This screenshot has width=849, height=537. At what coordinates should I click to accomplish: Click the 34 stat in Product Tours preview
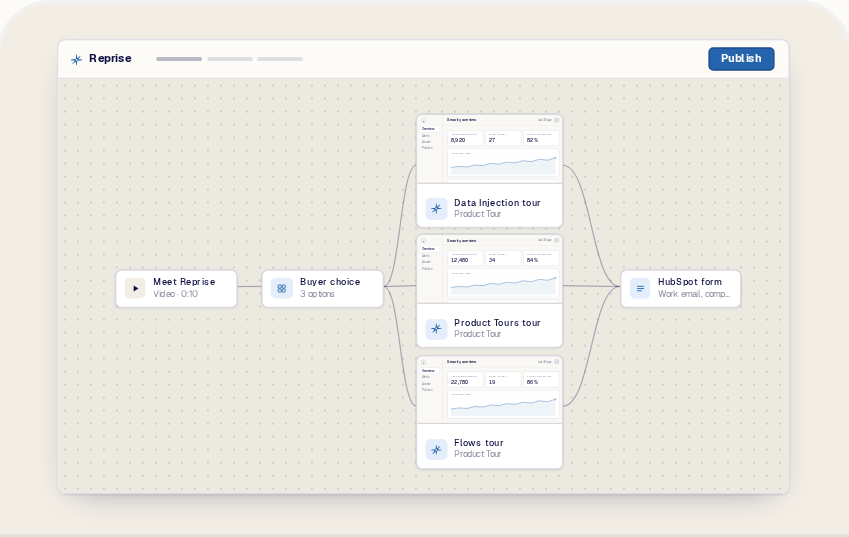point(492,260)
